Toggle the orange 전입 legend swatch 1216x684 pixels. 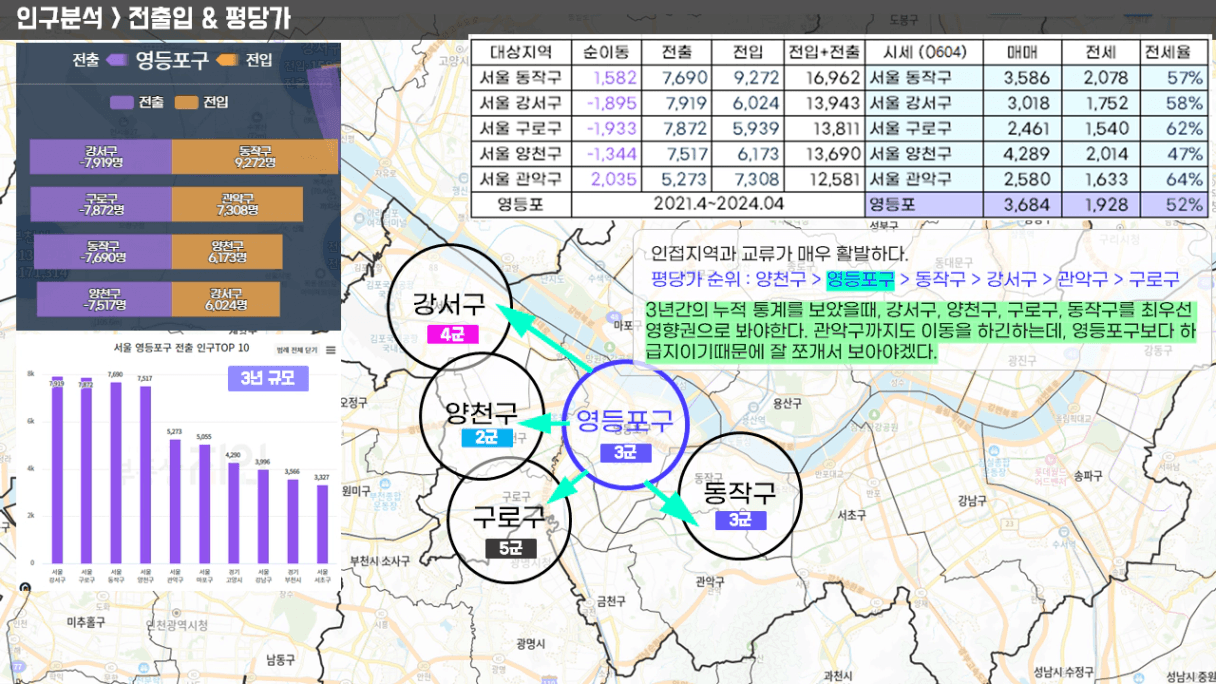(187, 102)
